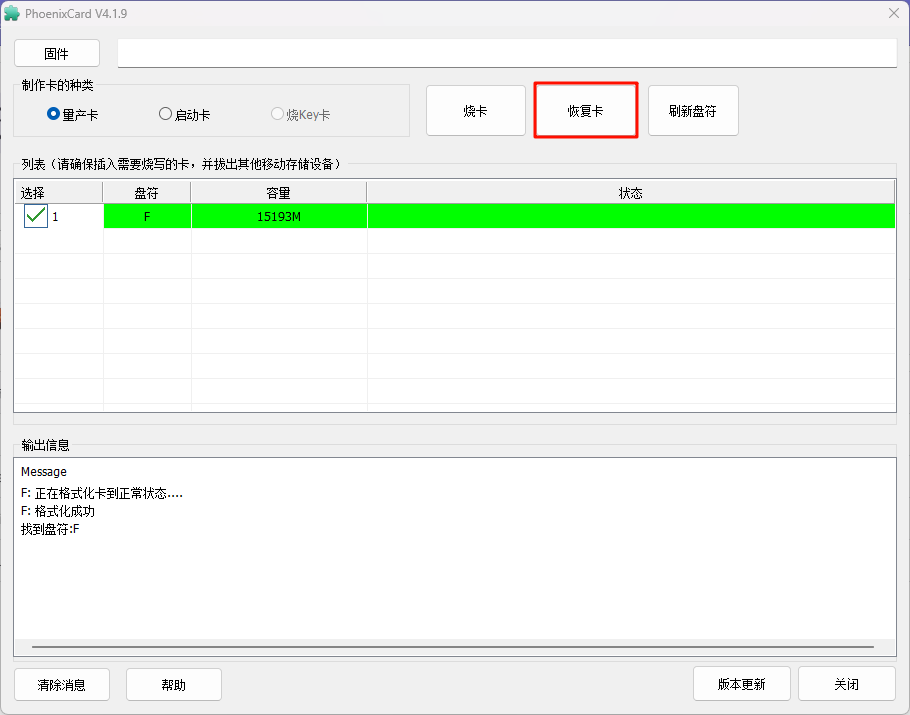The image size is (910, 715).
Task: Click the 盘符 column header
Action: coord(147,193)
